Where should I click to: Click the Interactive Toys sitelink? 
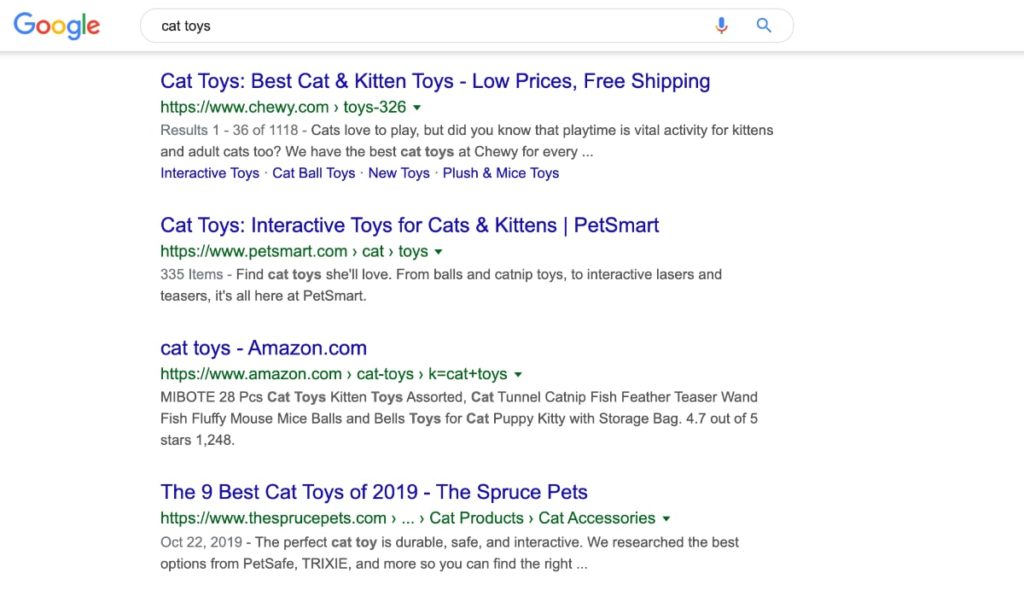(x=210, y=173)
